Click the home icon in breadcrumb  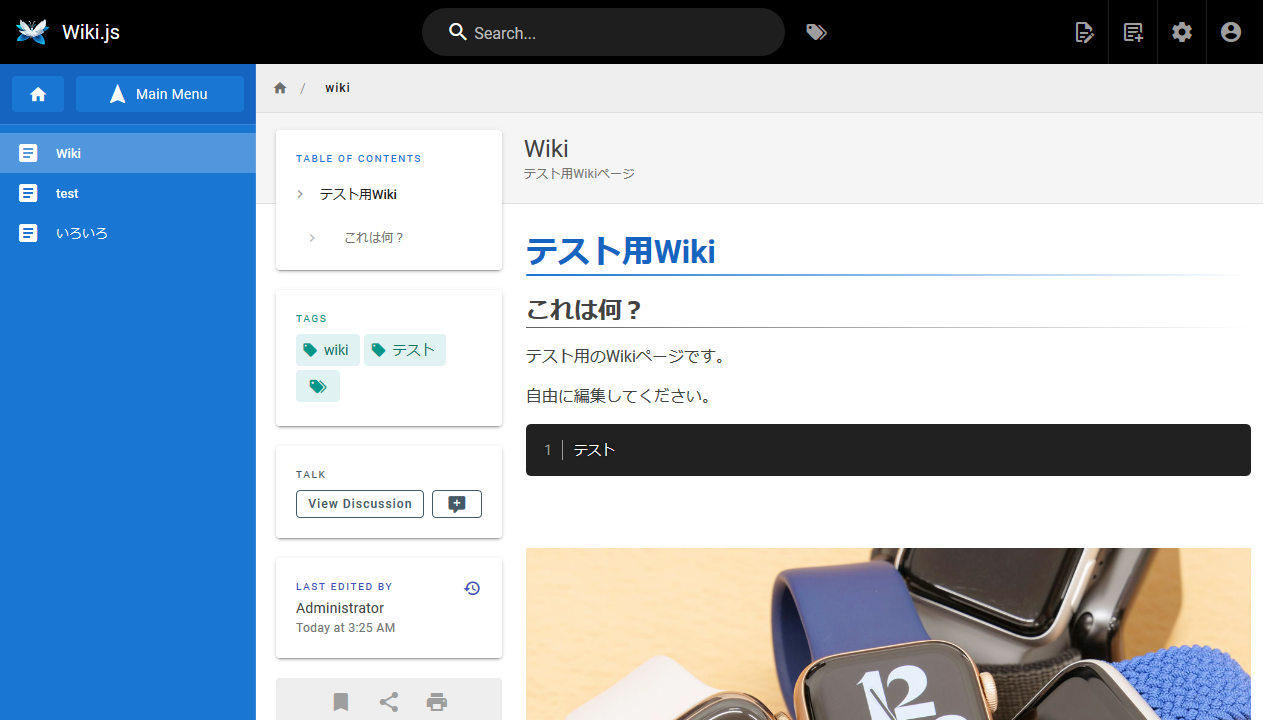click(280, 88)
